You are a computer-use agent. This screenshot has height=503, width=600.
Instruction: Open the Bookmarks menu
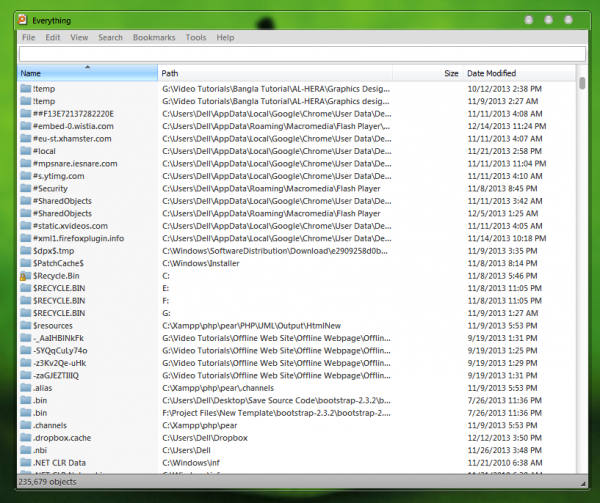(x=153, y=37)
